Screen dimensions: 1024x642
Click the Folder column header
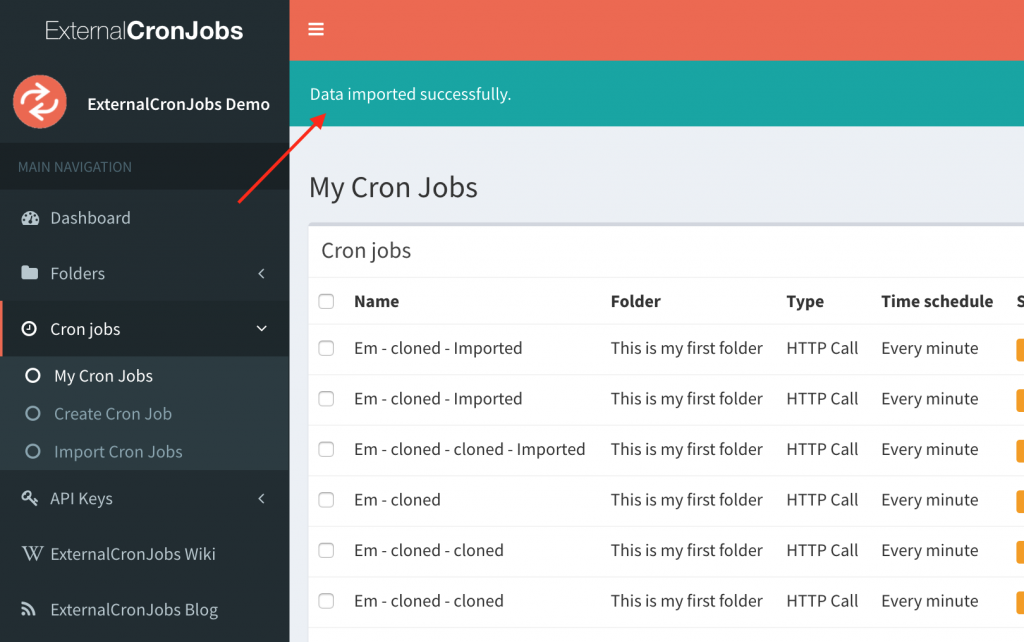[635, 301]
